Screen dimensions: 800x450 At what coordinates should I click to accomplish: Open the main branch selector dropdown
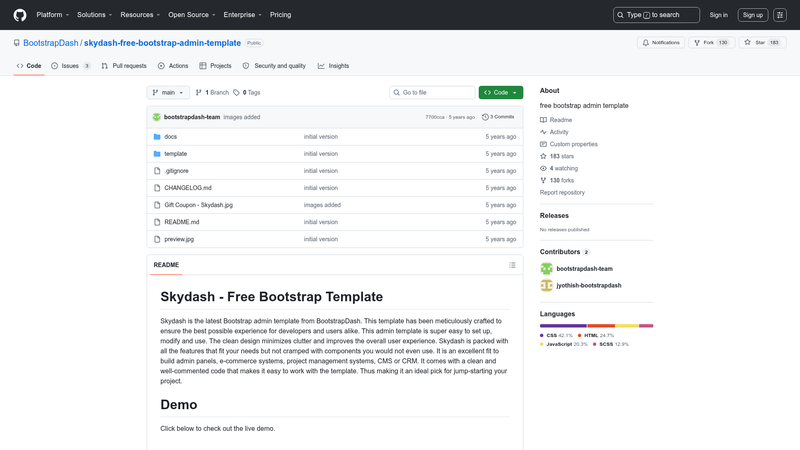tap(168, 92)
